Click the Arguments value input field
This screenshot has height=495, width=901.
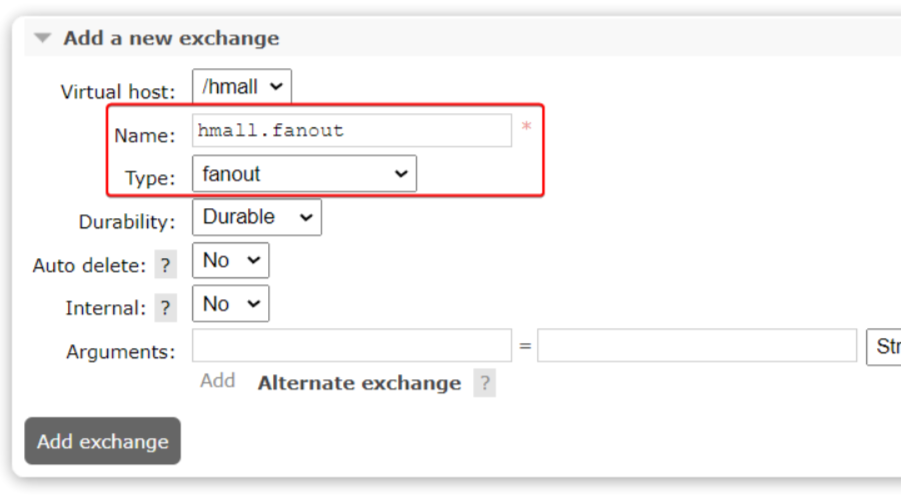696,346
